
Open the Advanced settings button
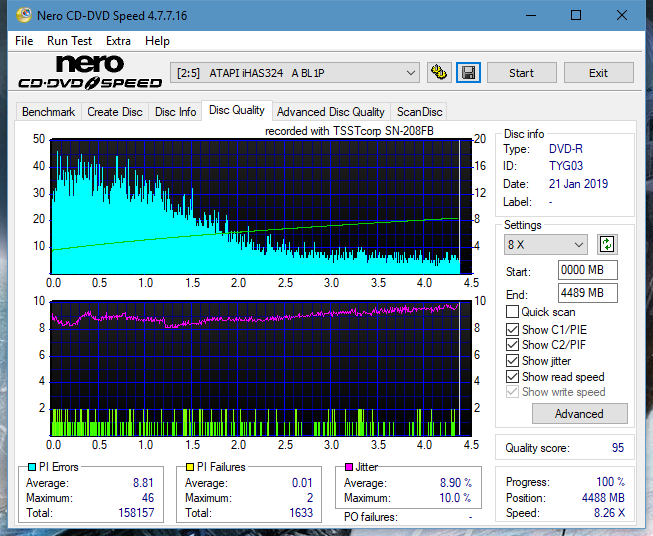coord(579,414)
